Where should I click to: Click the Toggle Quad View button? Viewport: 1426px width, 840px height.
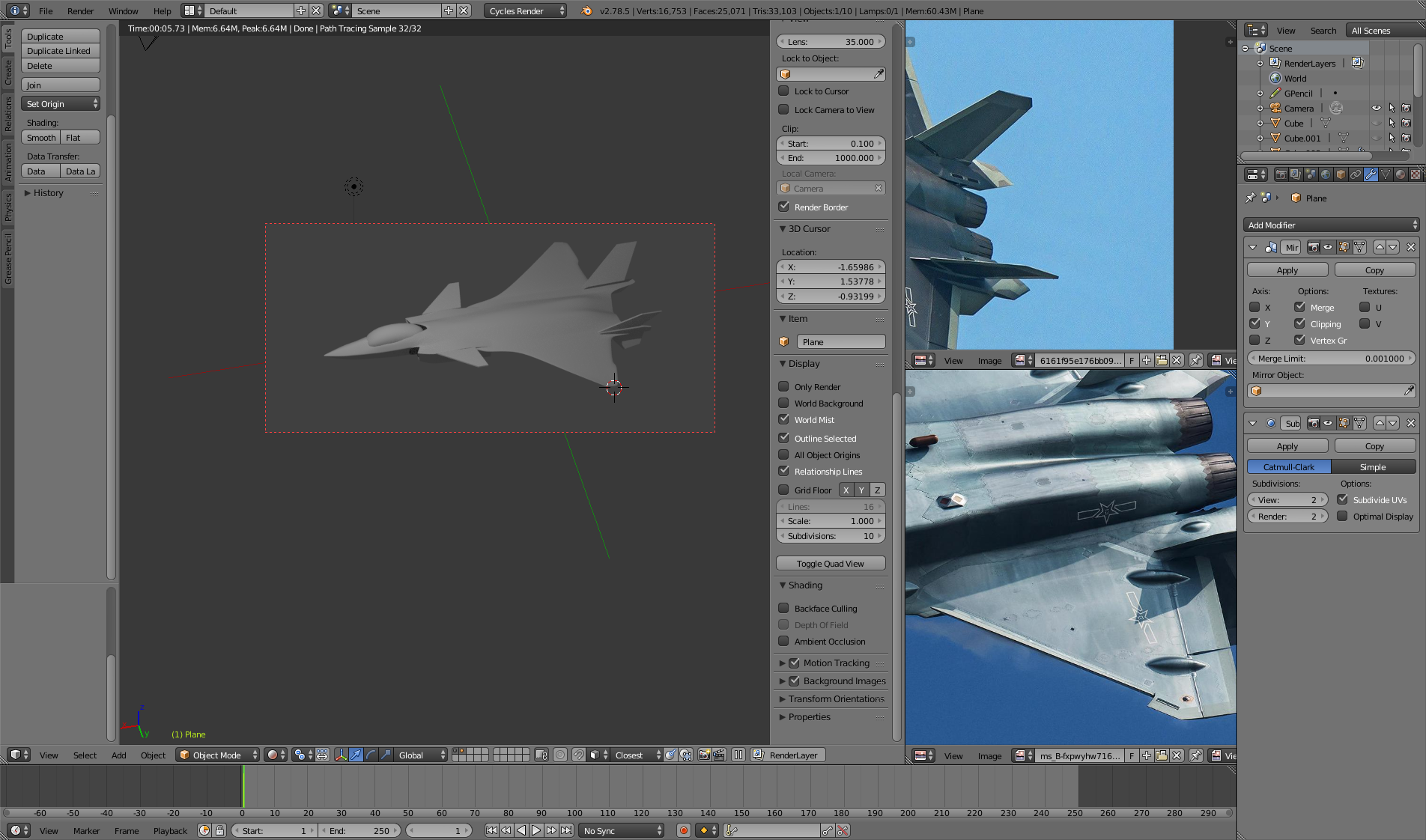pyautogui.click(x=831, y=563)
